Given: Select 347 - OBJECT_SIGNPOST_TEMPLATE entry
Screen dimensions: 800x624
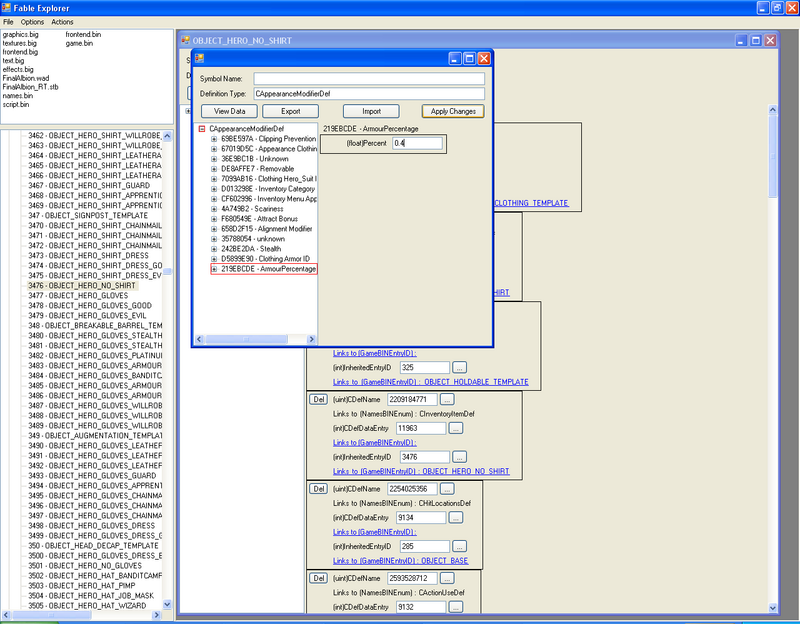Looking at the screenshot, I should (x=88, y=216).
